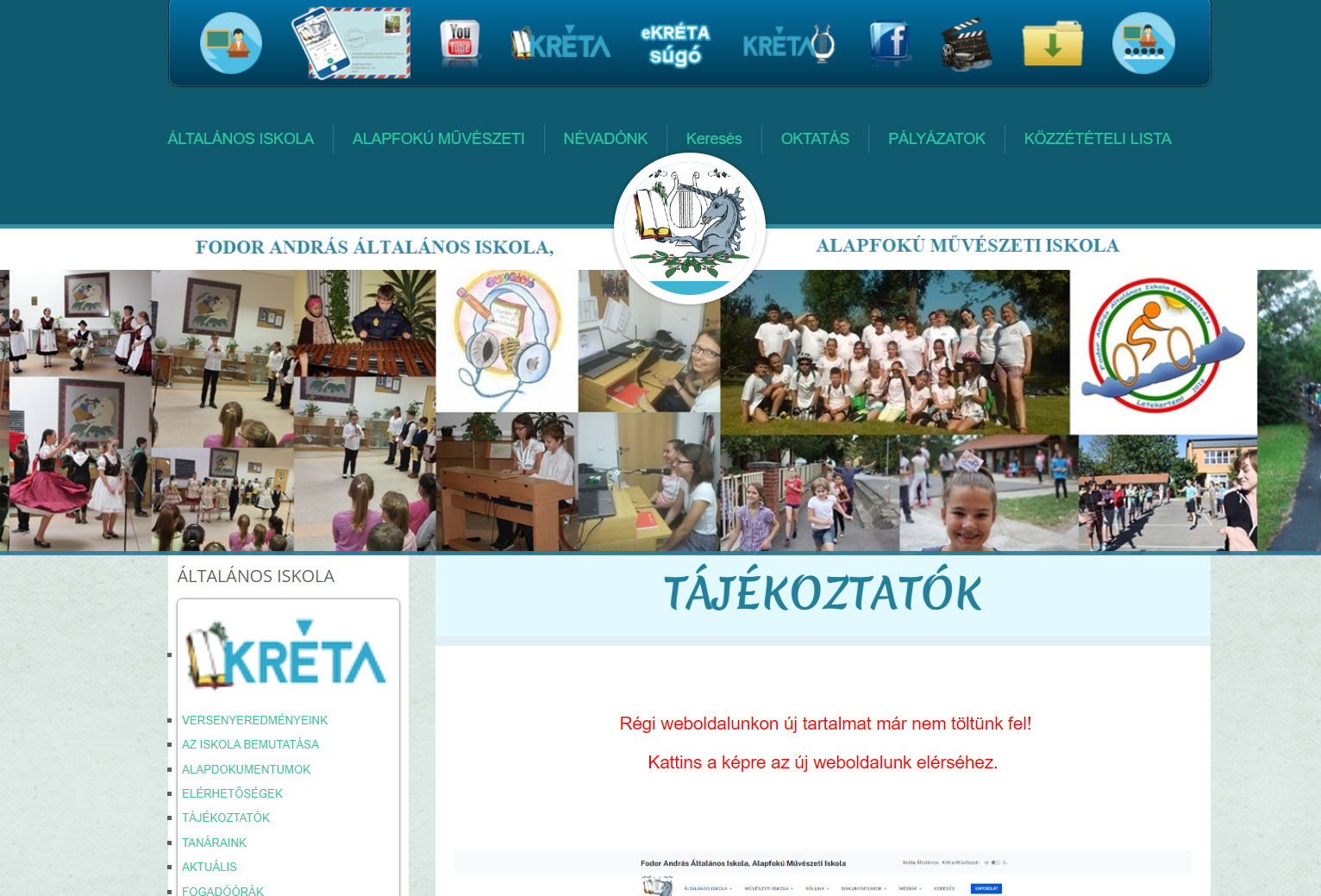Click the group photo in white shirts
1321x896 pixels.
click(895, 352)
